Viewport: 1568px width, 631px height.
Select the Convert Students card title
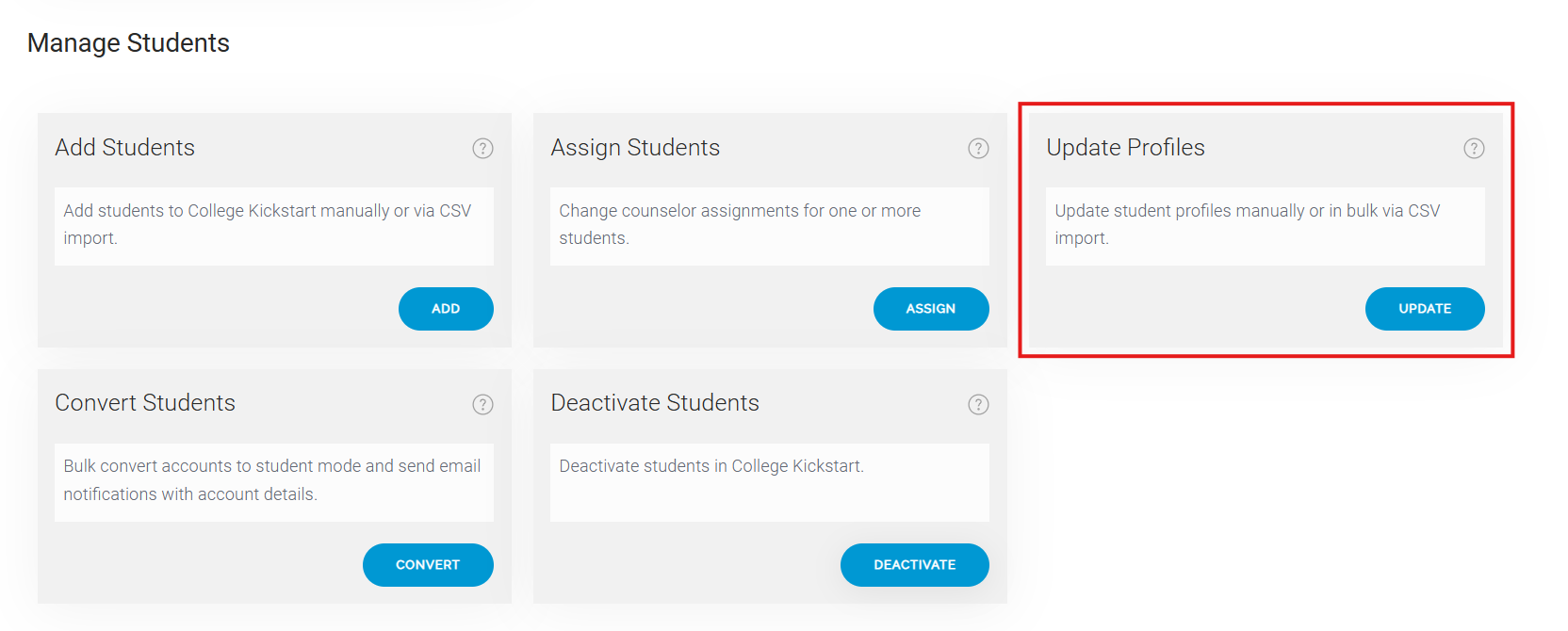pyautogui.click(x=145, y=403)
